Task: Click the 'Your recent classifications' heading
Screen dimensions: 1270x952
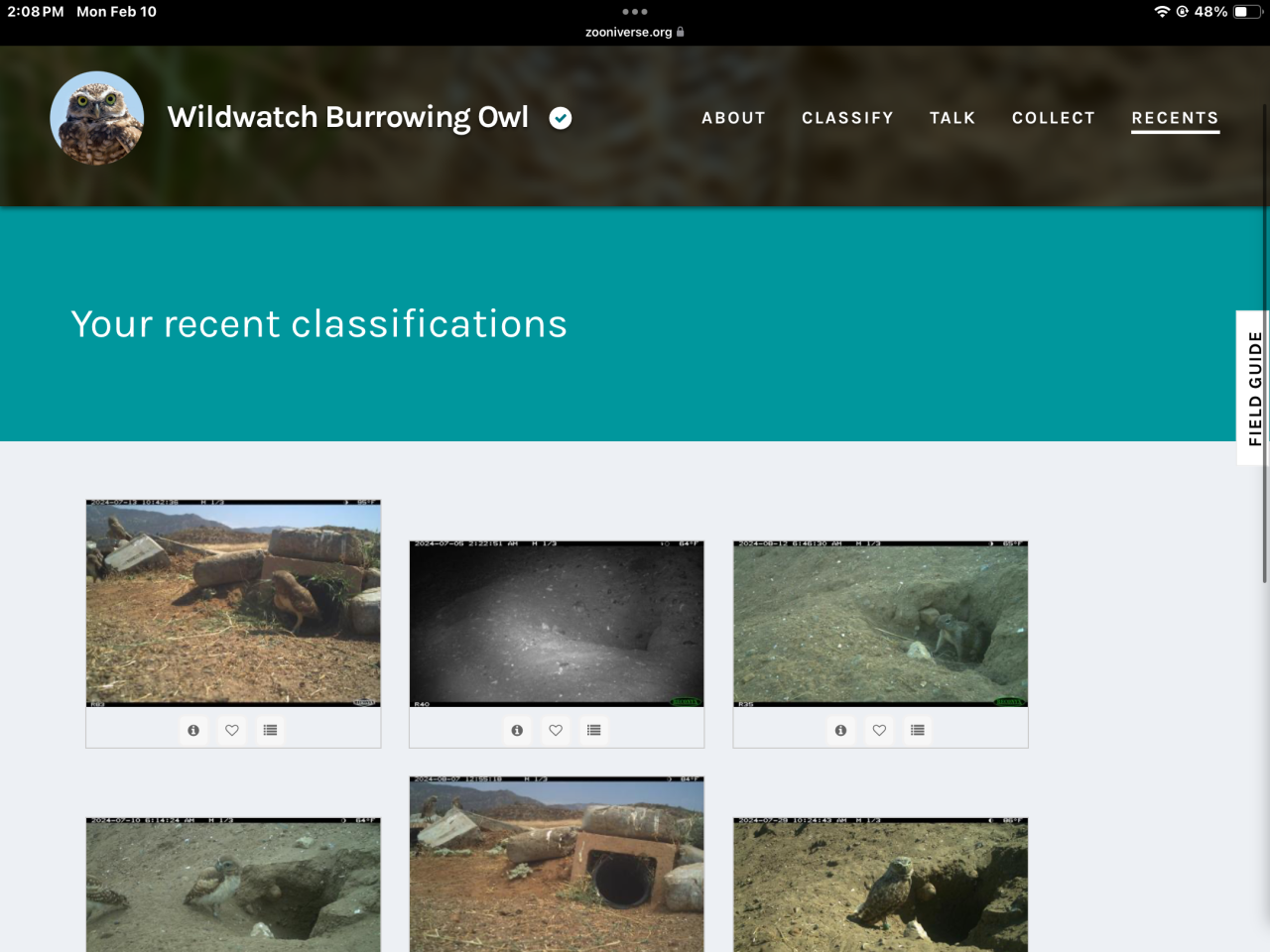Action: [318, 324]
